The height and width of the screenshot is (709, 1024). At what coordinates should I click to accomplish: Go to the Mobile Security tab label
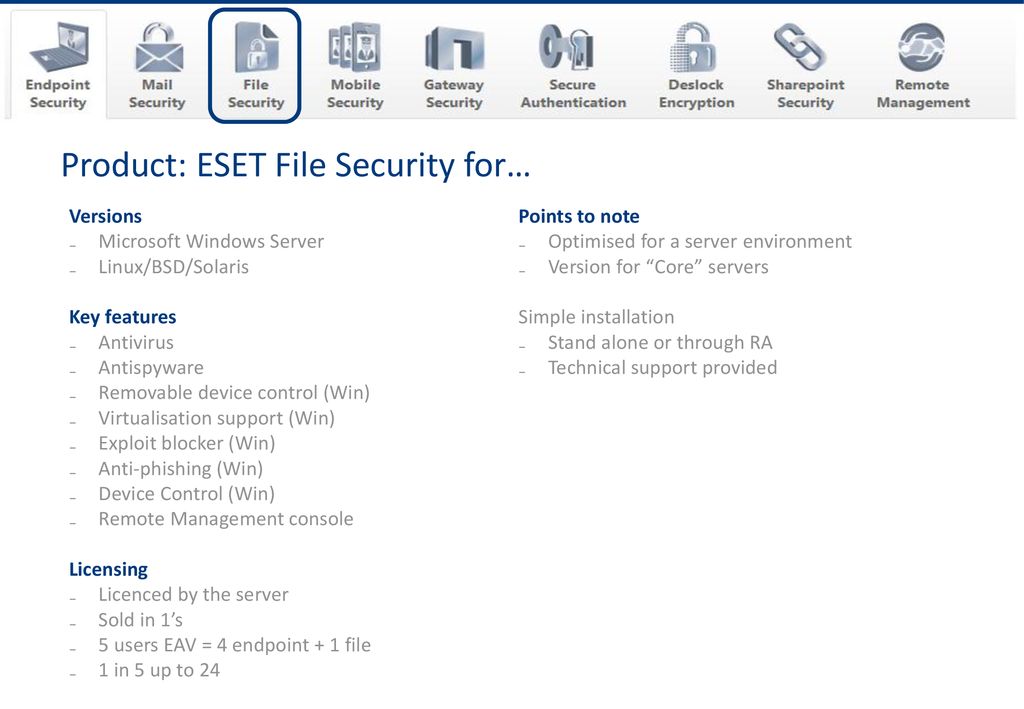pyautogui.click(x=355, y=93)
